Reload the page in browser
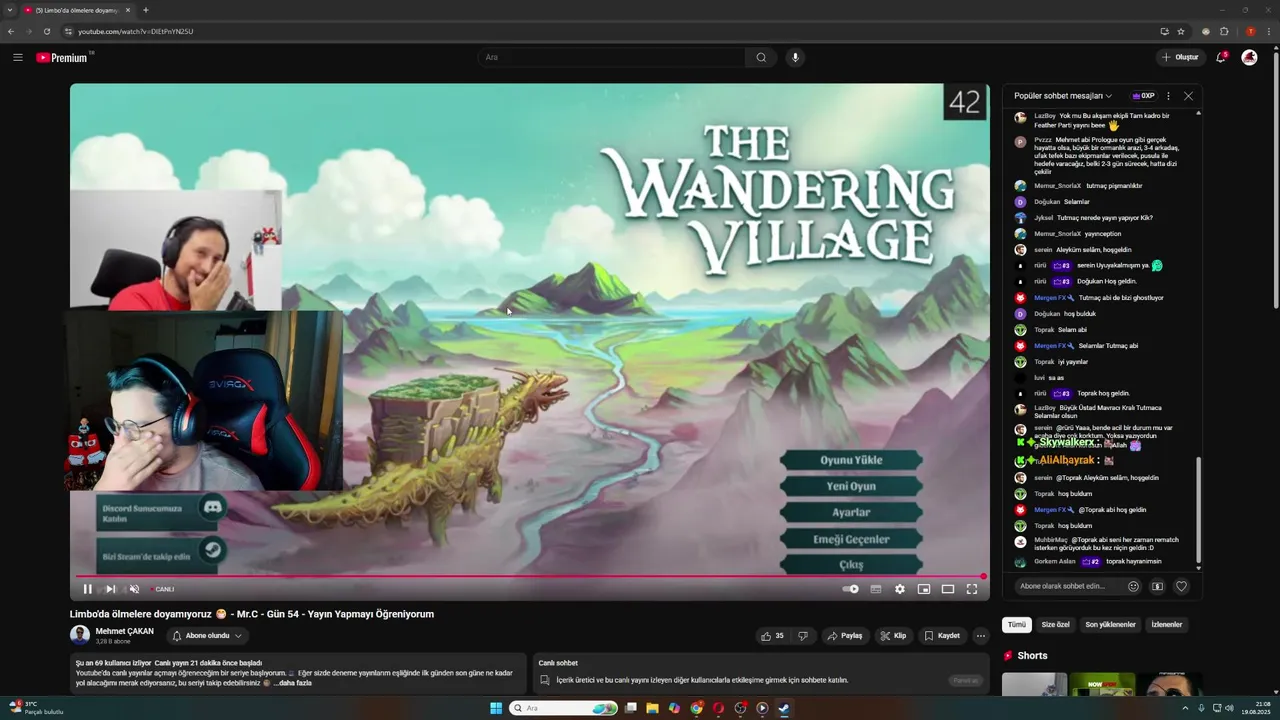Viewport: 1280px width, 720px height. [x=47, y=31]
